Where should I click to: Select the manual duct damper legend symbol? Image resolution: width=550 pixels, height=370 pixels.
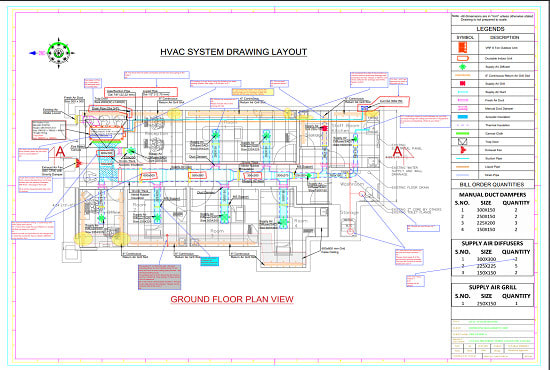(463, 108)
